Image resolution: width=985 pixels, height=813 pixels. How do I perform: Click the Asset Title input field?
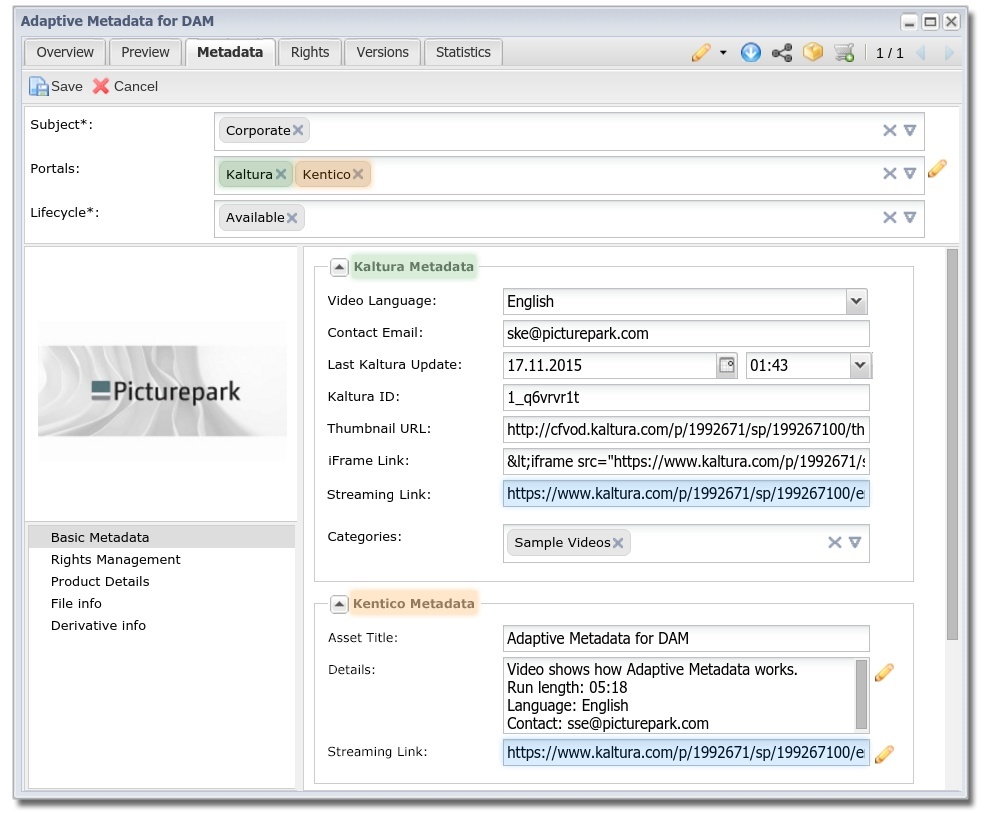click(x=686, y=638)
